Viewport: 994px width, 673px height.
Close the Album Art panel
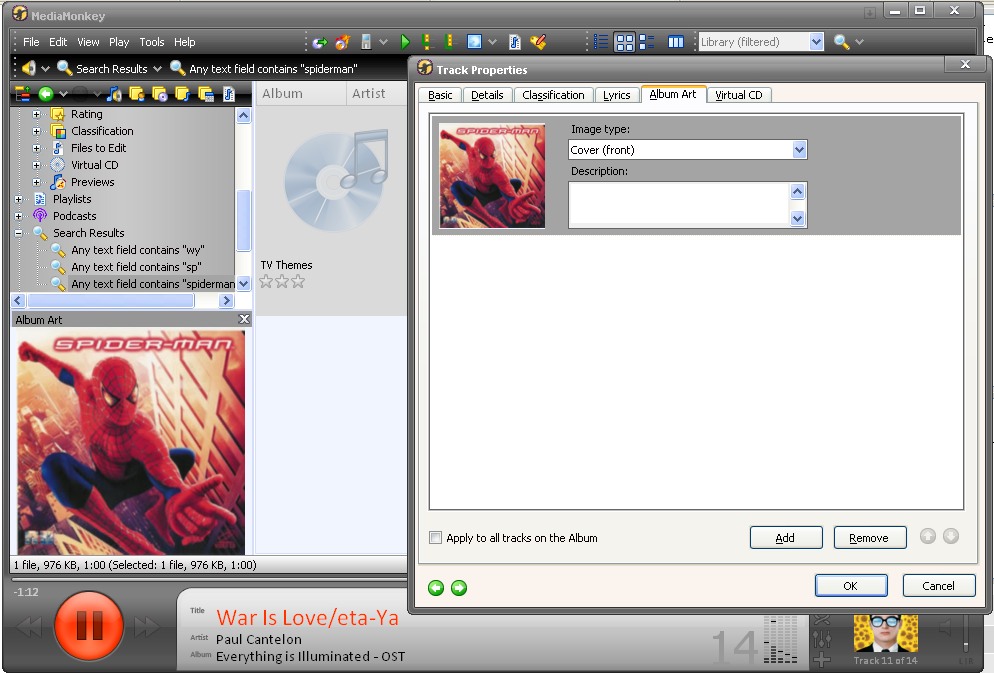(244, 319)
